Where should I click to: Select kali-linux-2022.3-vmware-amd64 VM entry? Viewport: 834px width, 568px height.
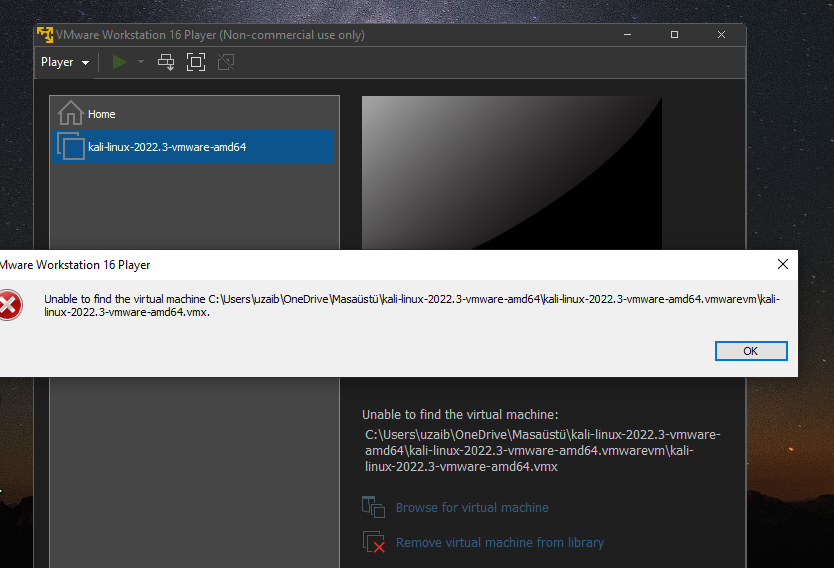(193, 147)
